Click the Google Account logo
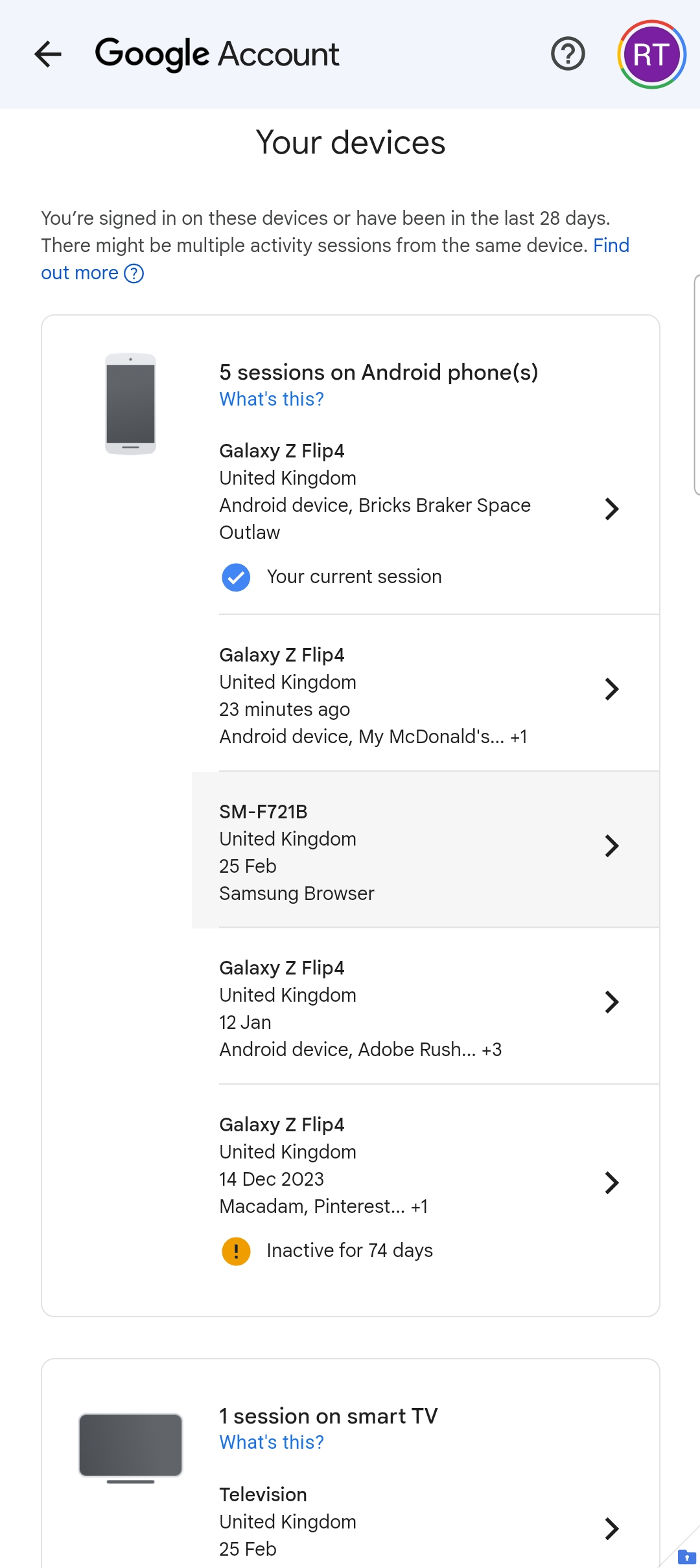Image resolution: width=700 pixels, height=1568 pixels. pyautogui.click(x=216, y=54)
